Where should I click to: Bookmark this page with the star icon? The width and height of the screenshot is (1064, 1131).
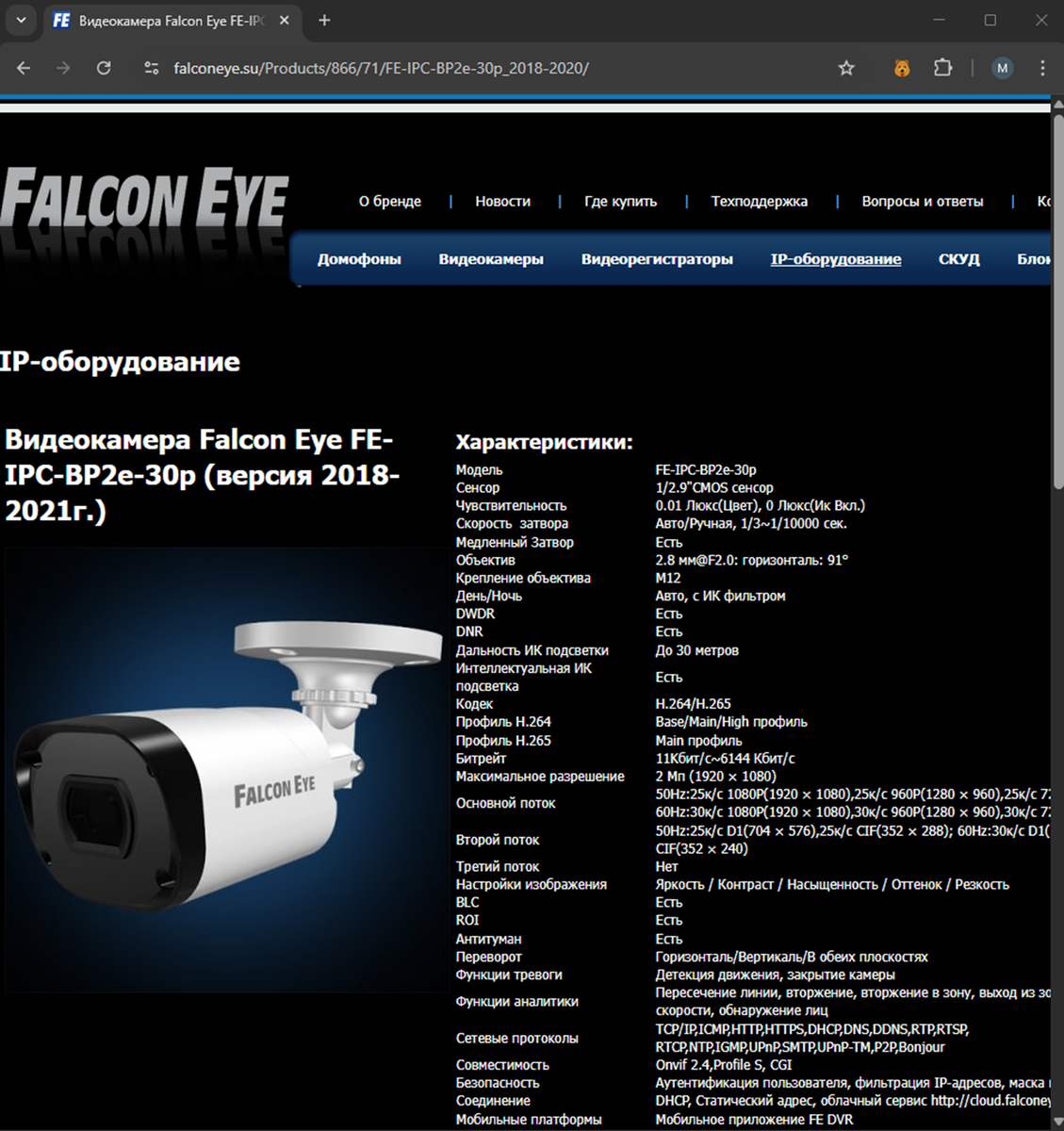point(846,68)
